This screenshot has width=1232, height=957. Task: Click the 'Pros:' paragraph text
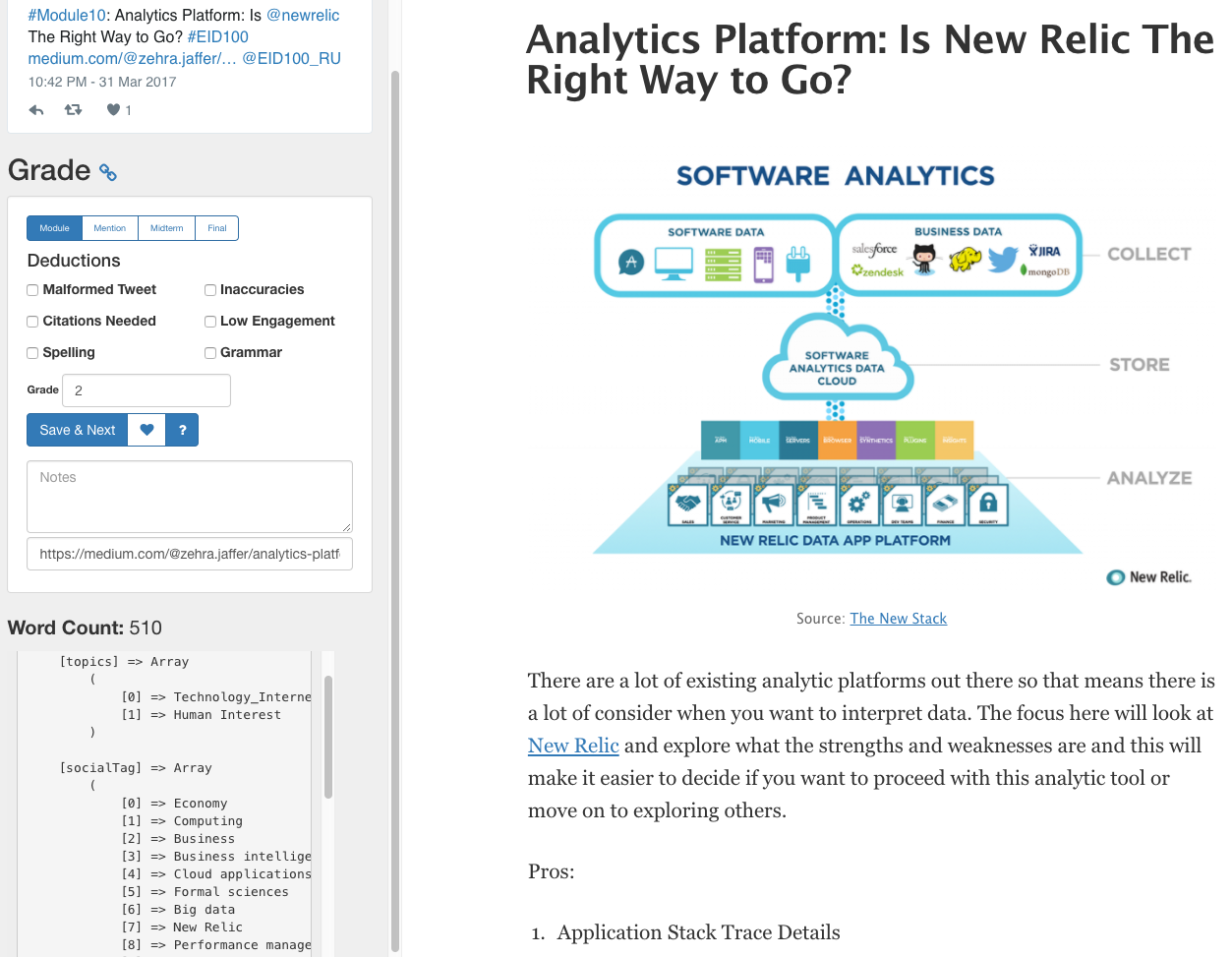(552, 871)
